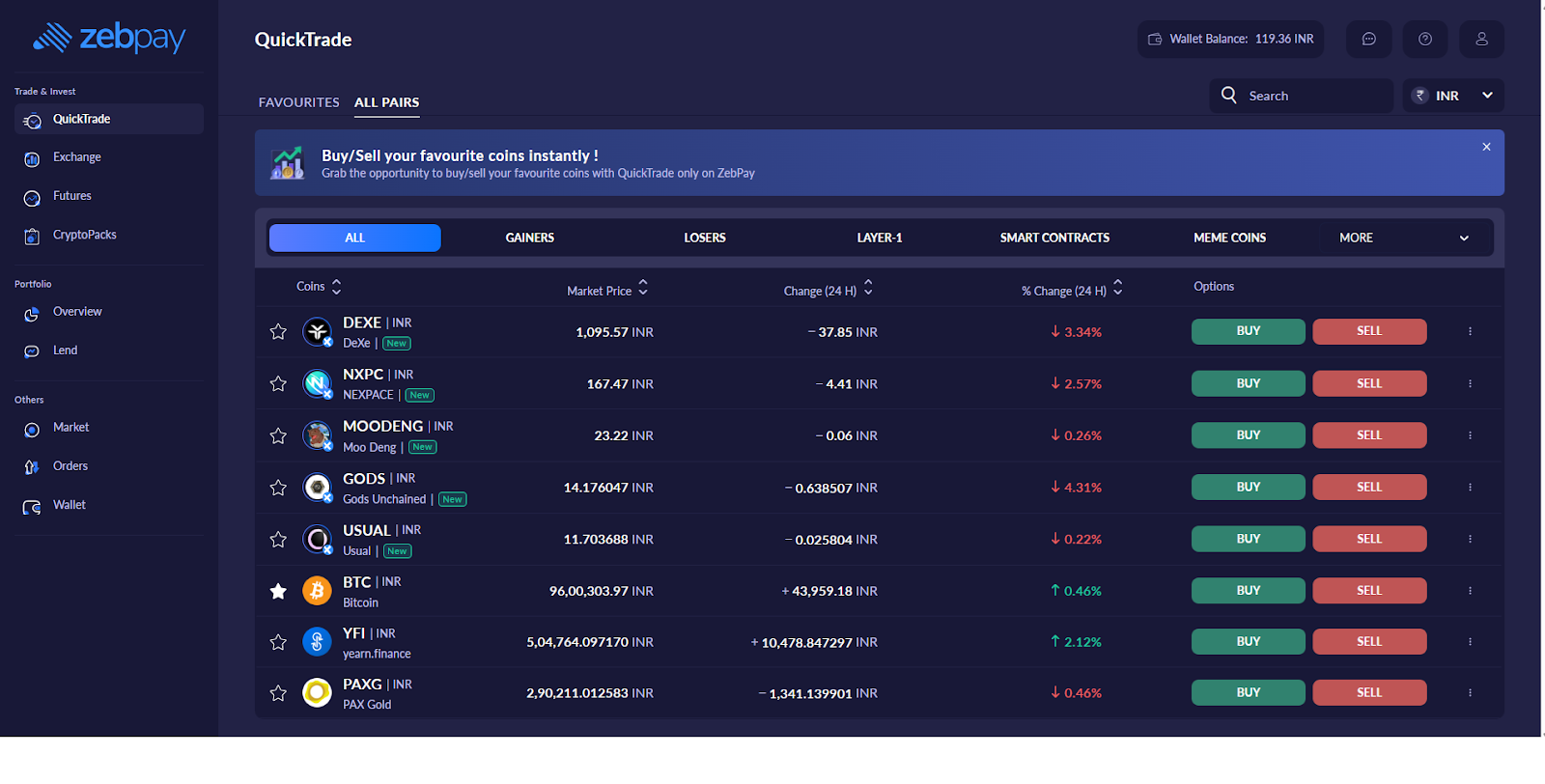1545x784 pixels.
Task: Filter by SMART CONTRACTS
Action: pyautogui.click(x=1054, y=238)
